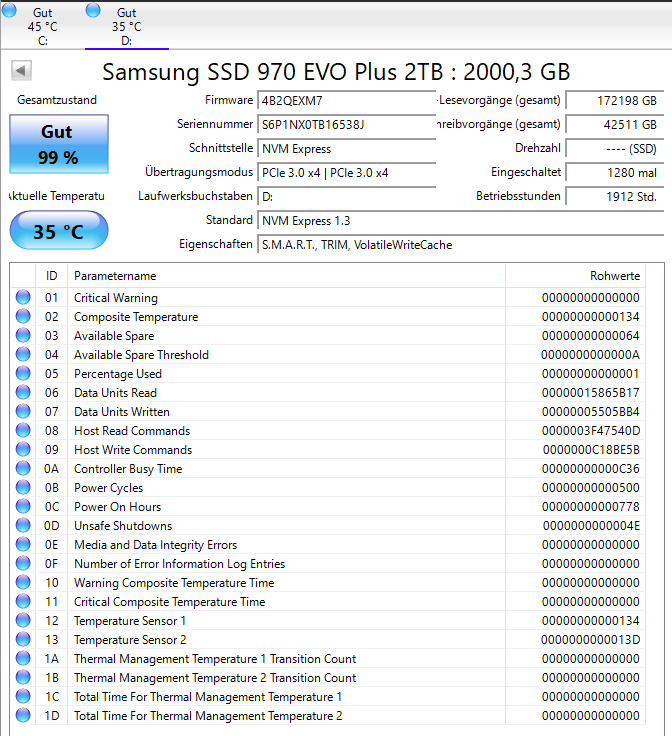
Task: Click the Rohwerte column header
Action: tap(575, 276)
